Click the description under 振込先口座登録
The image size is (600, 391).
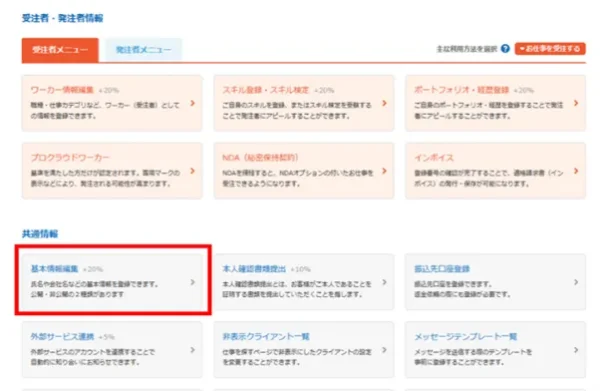click(462, 289)
